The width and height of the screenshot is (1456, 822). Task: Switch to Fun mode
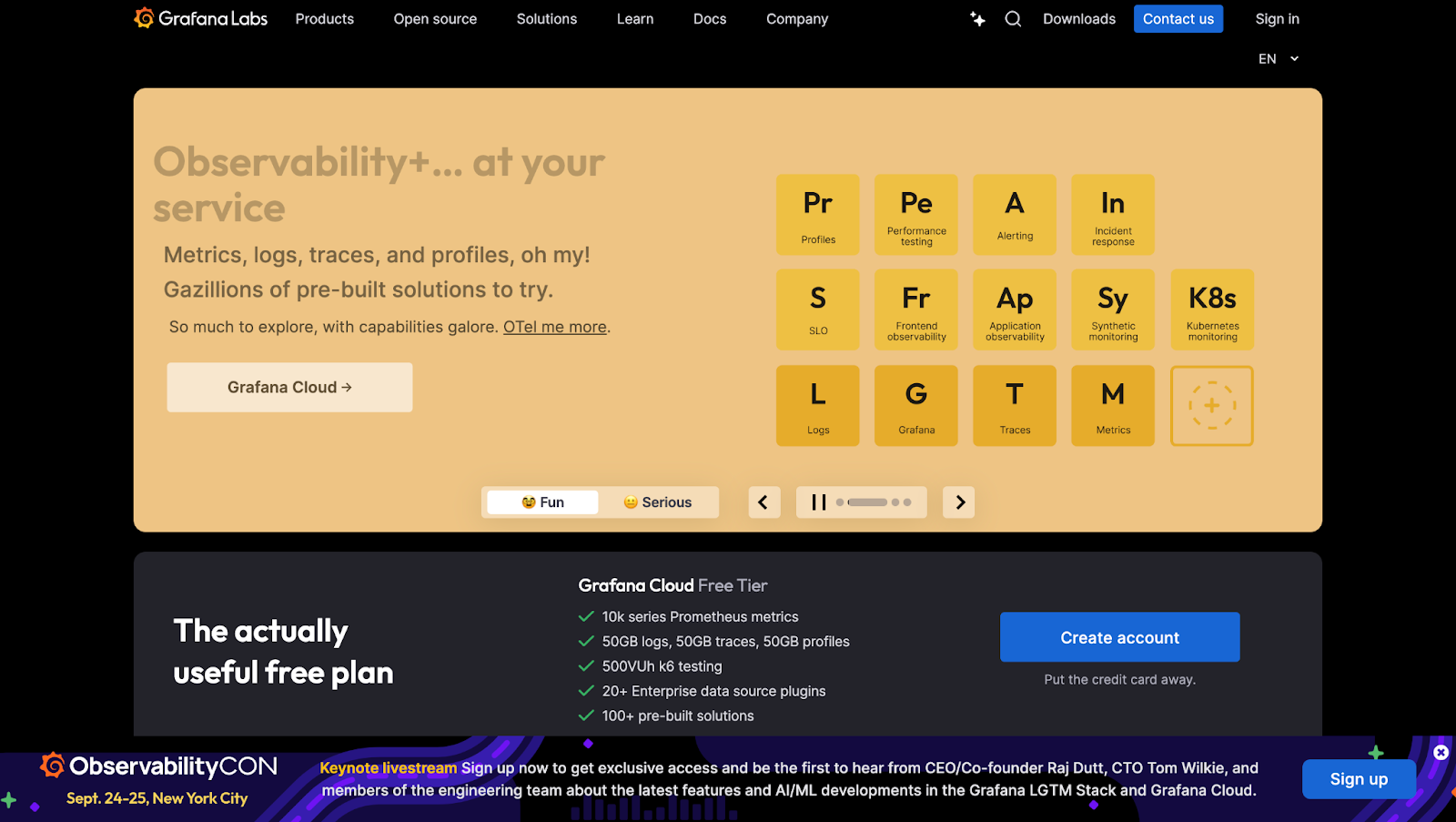[542, 502]
